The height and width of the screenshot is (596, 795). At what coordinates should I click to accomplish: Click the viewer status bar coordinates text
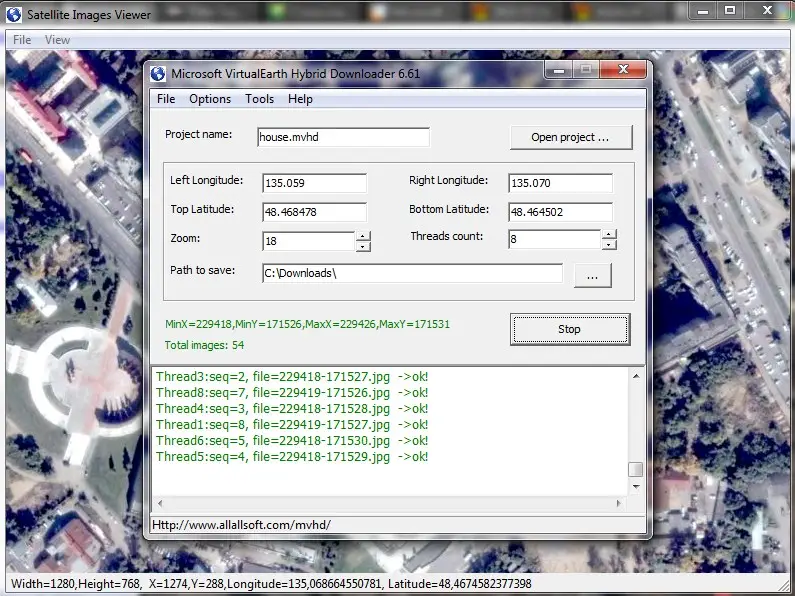pos(271,584)
